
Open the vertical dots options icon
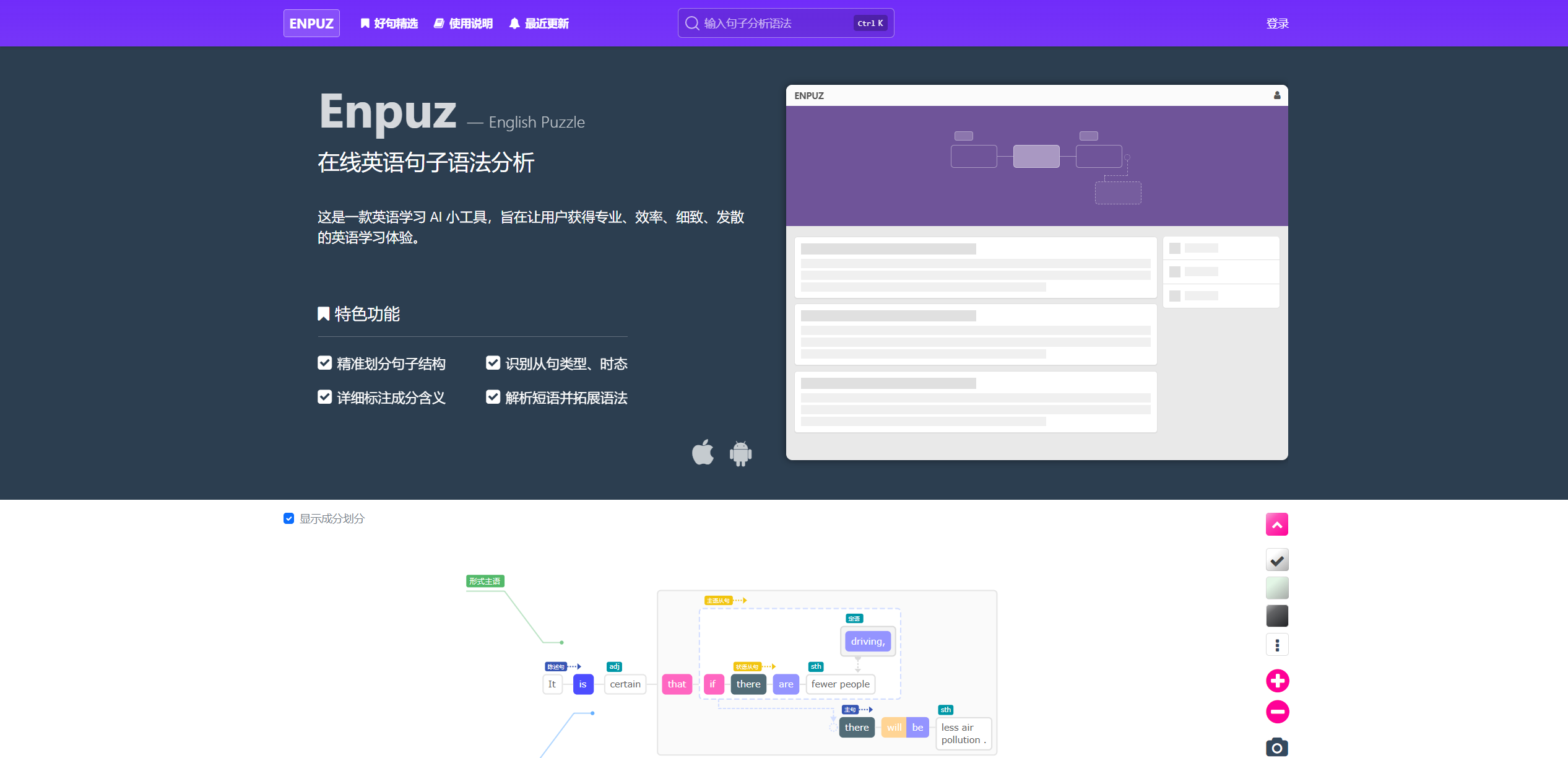tap(1277, 644)
